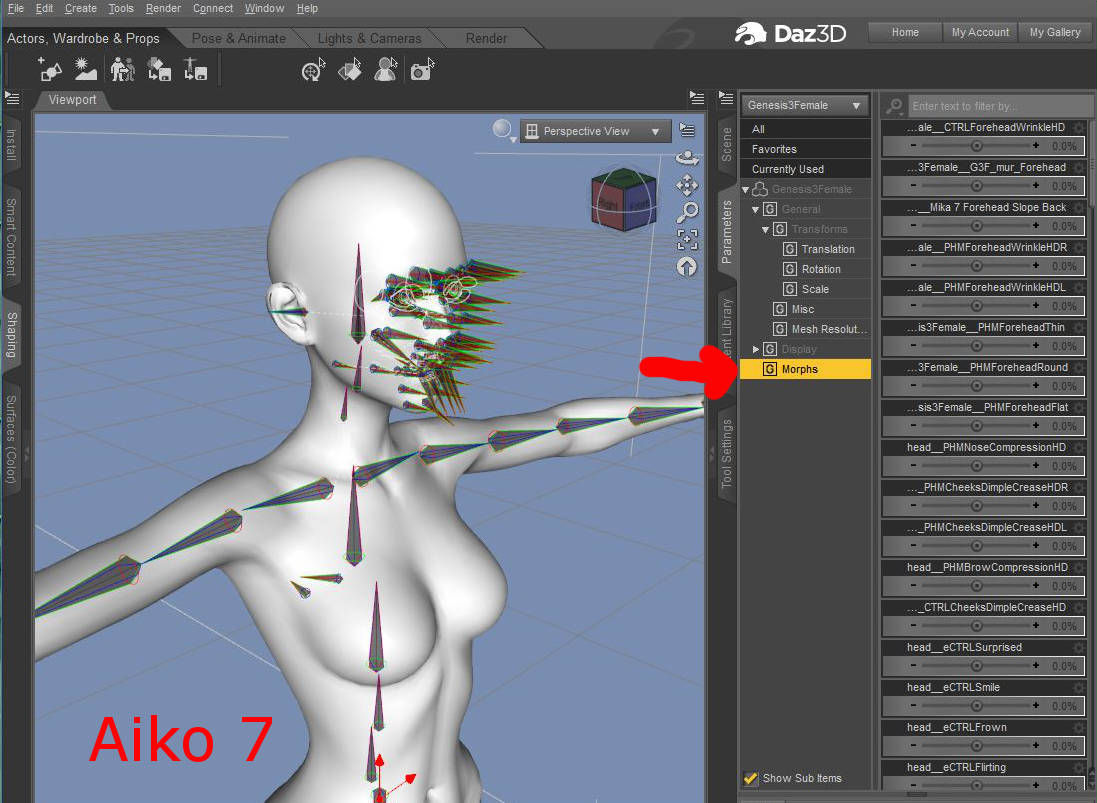Toggle the Show Sub Items checkbox

click(751, 779)
